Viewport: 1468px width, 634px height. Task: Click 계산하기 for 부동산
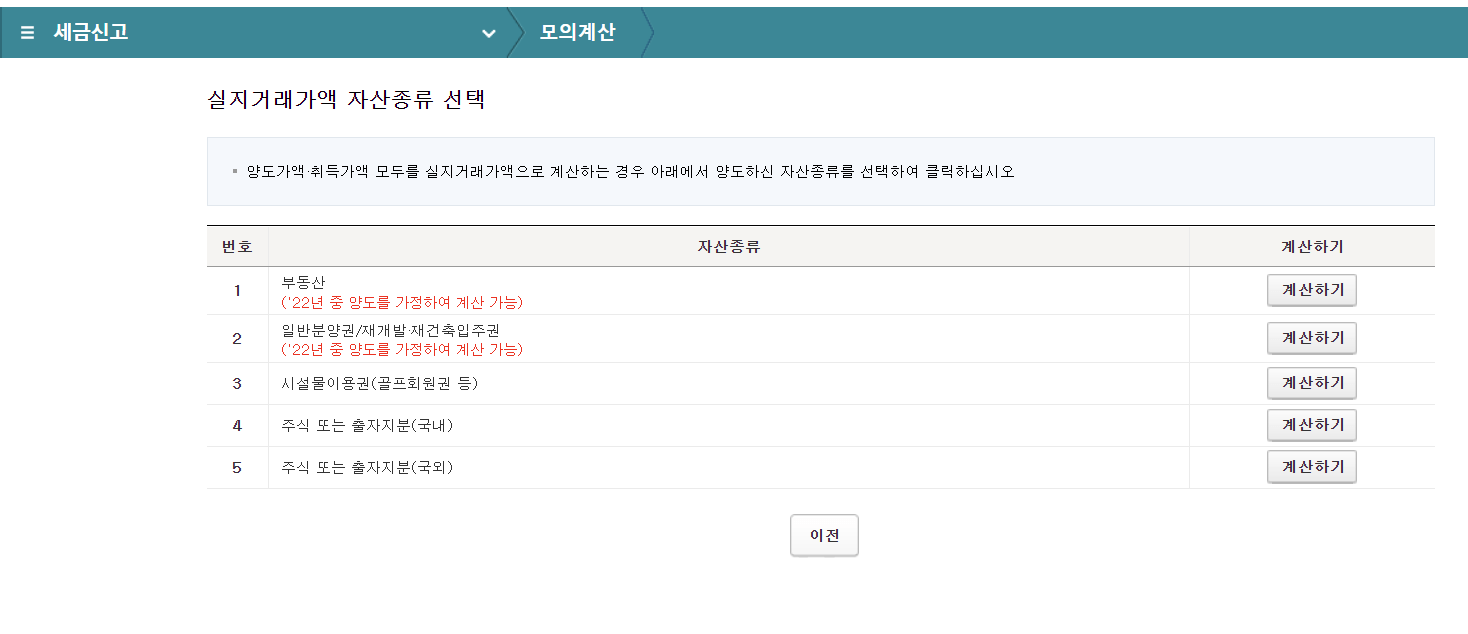click(x=1312, y=290)
